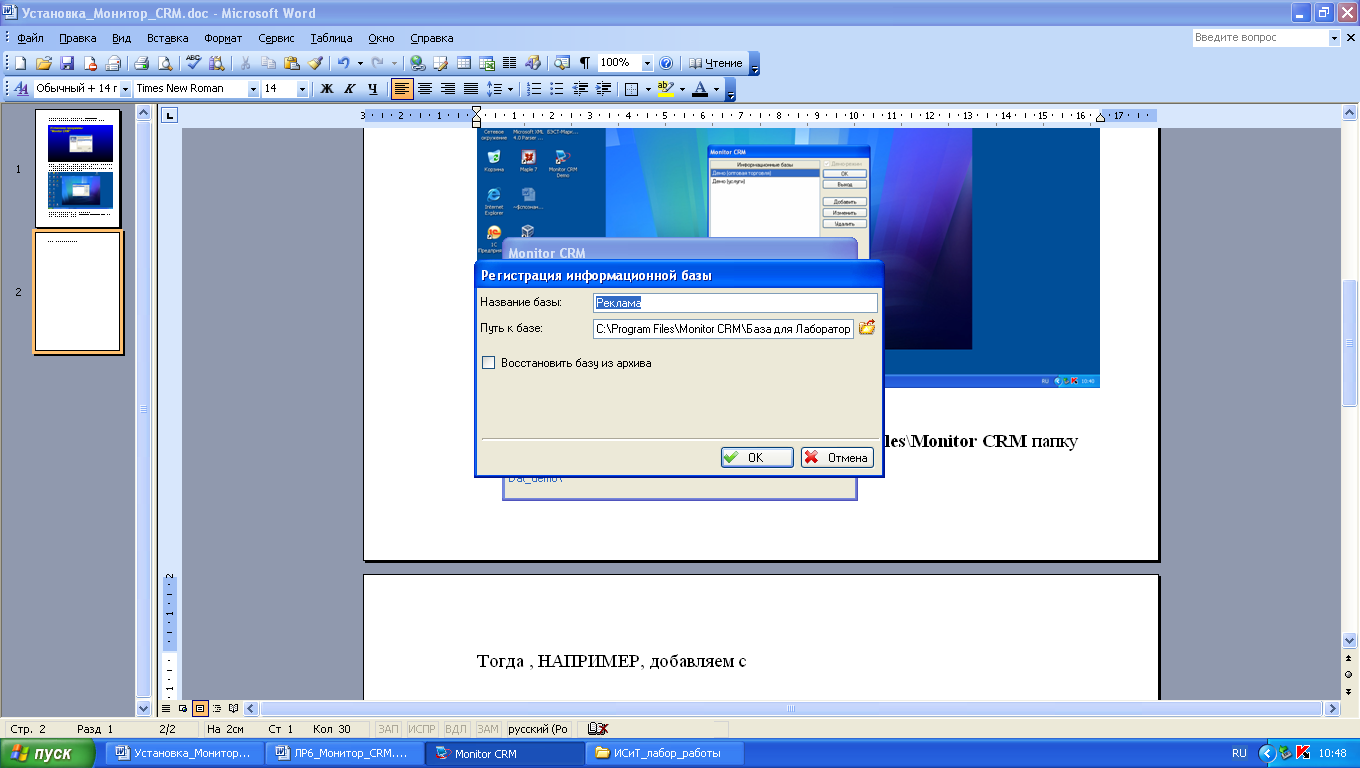Click the Paste clipboard icon

(291, 63)
